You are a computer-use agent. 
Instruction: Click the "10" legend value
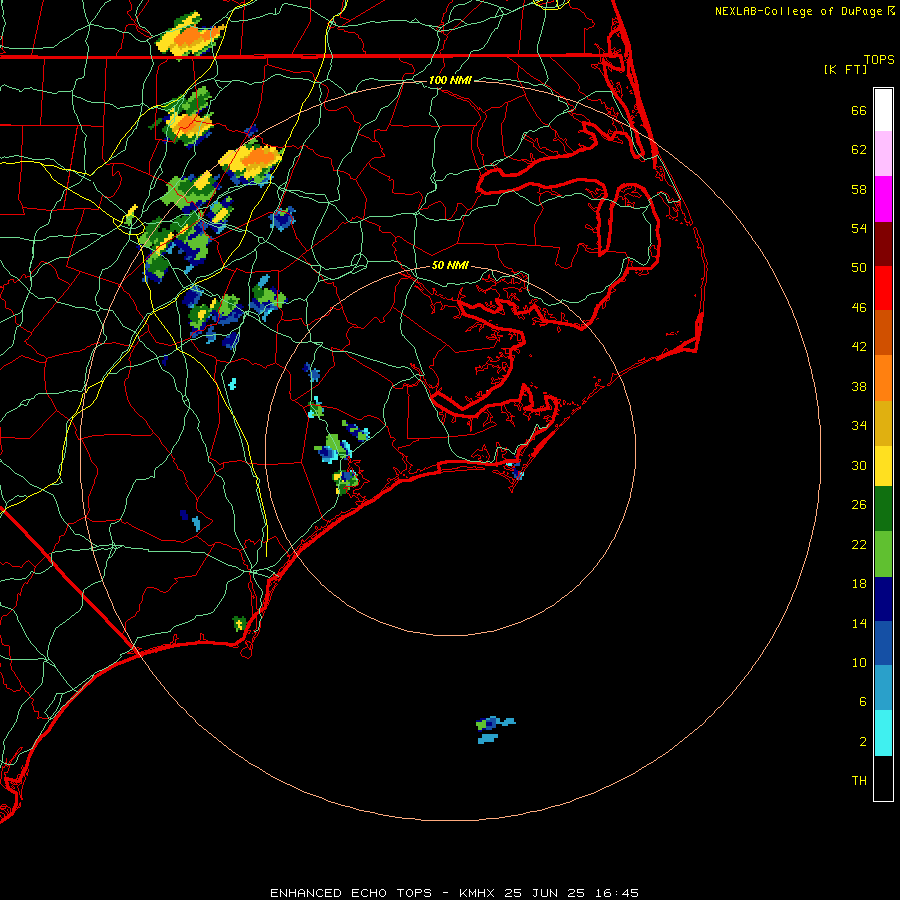[x=859, y=662]
